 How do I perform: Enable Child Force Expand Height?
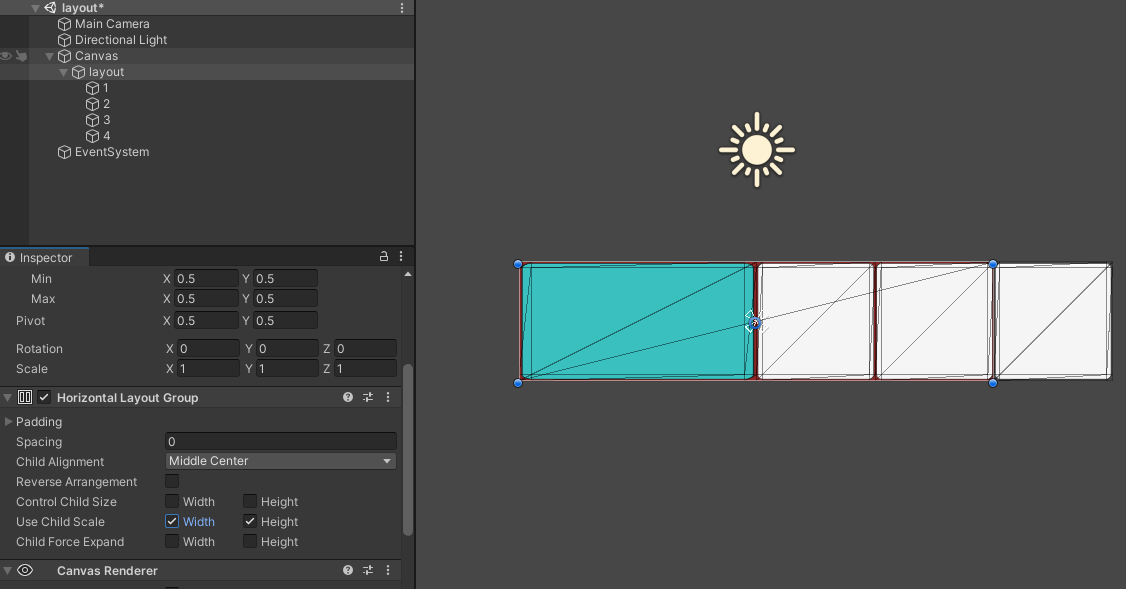pyautogui.click(x=250, y=542)
